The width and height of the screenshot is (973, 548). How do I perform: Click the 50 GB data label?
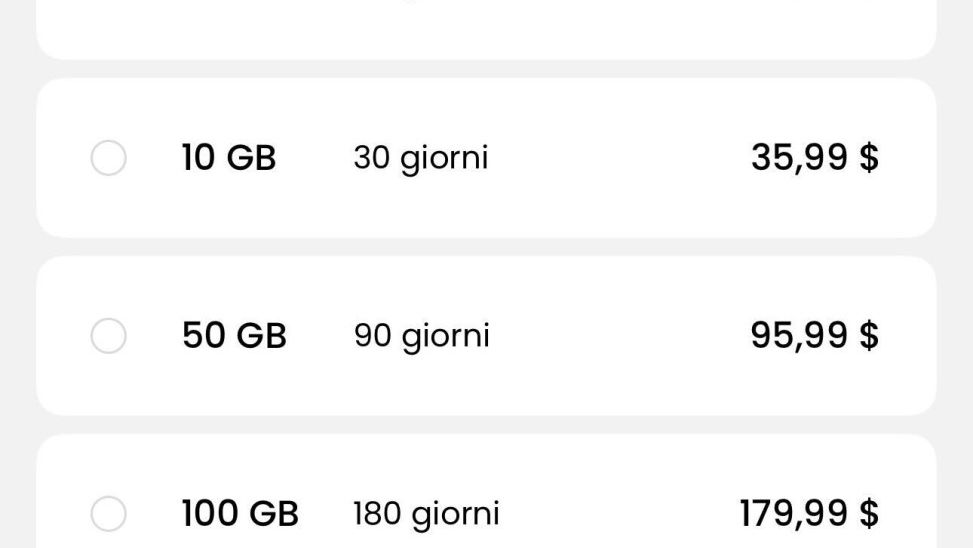pyautogui.click(x=234, y=336)
